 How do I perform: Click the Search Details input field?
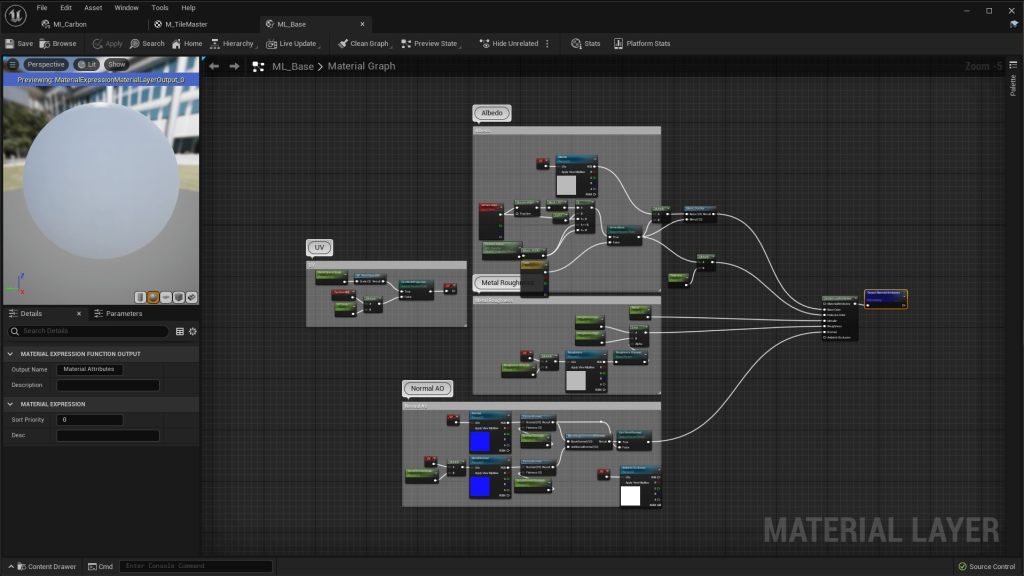click(94, 331)
